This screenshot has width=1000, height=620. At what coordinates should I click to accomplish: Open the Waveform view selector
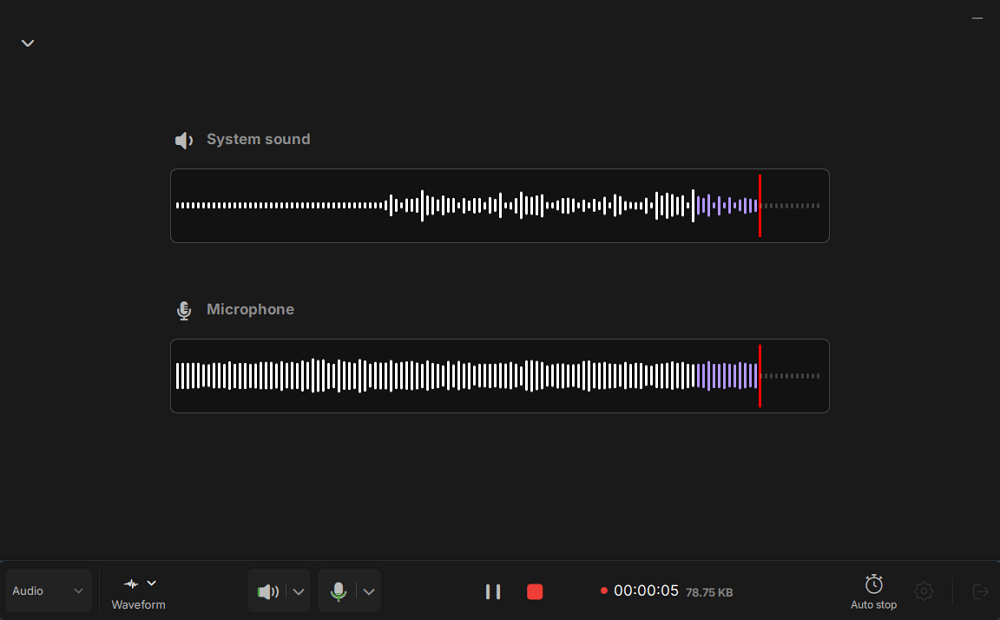(138, 593)
